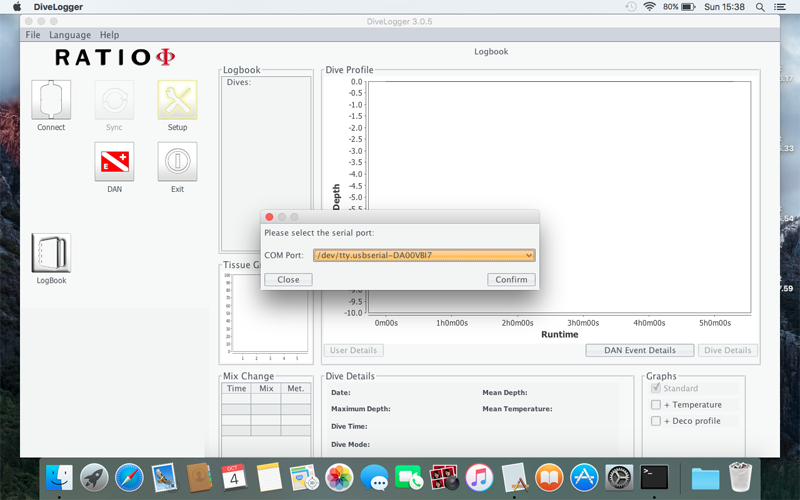Open Finder in the Dock
This screenshot has height=500, width=800.
click(59, 478)
